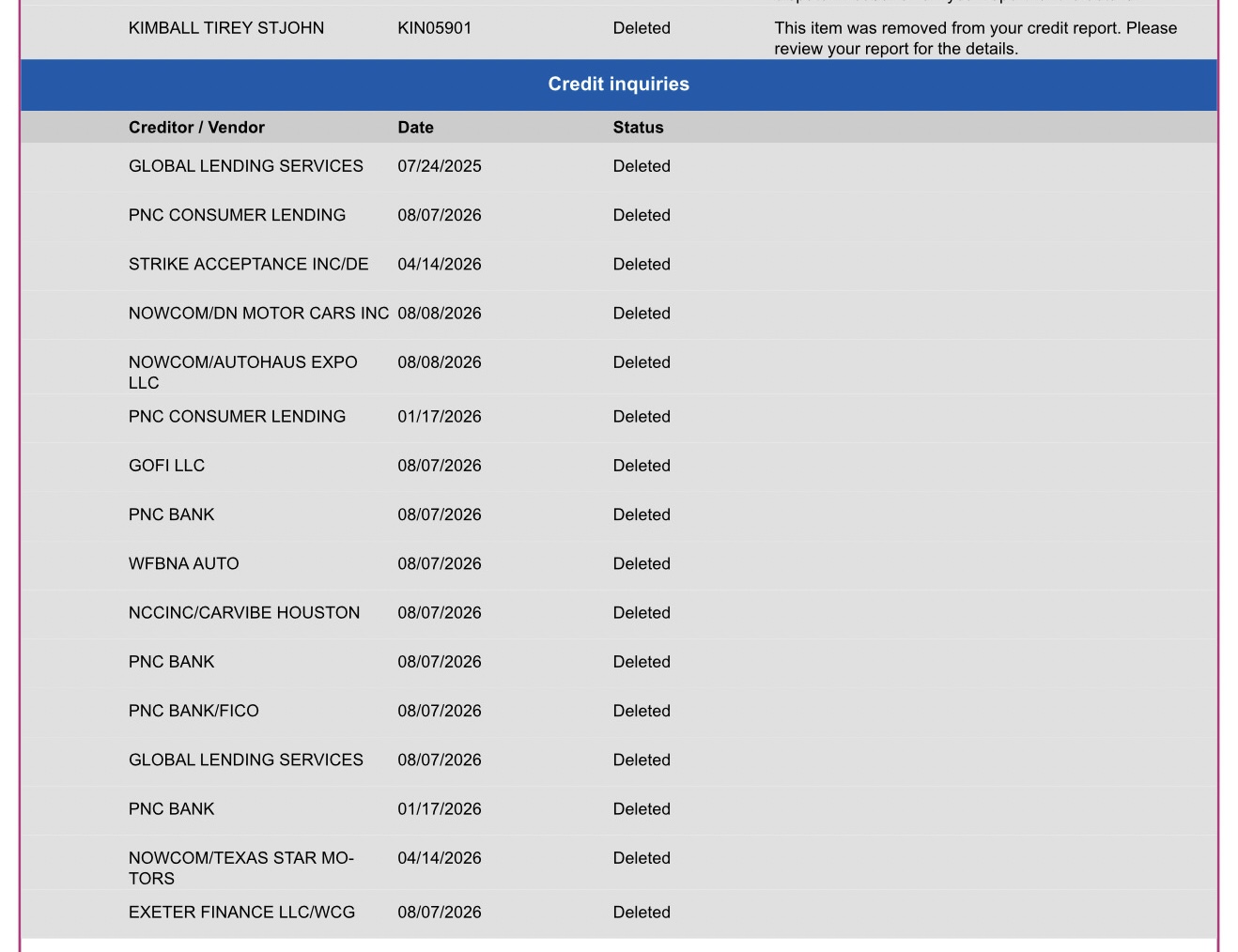The width and height of the screenshot is (1238, 952).
Task: Click the PNC BANK name dated 01/17/2026
Action: pyautogui.click(x=172, y=809)
